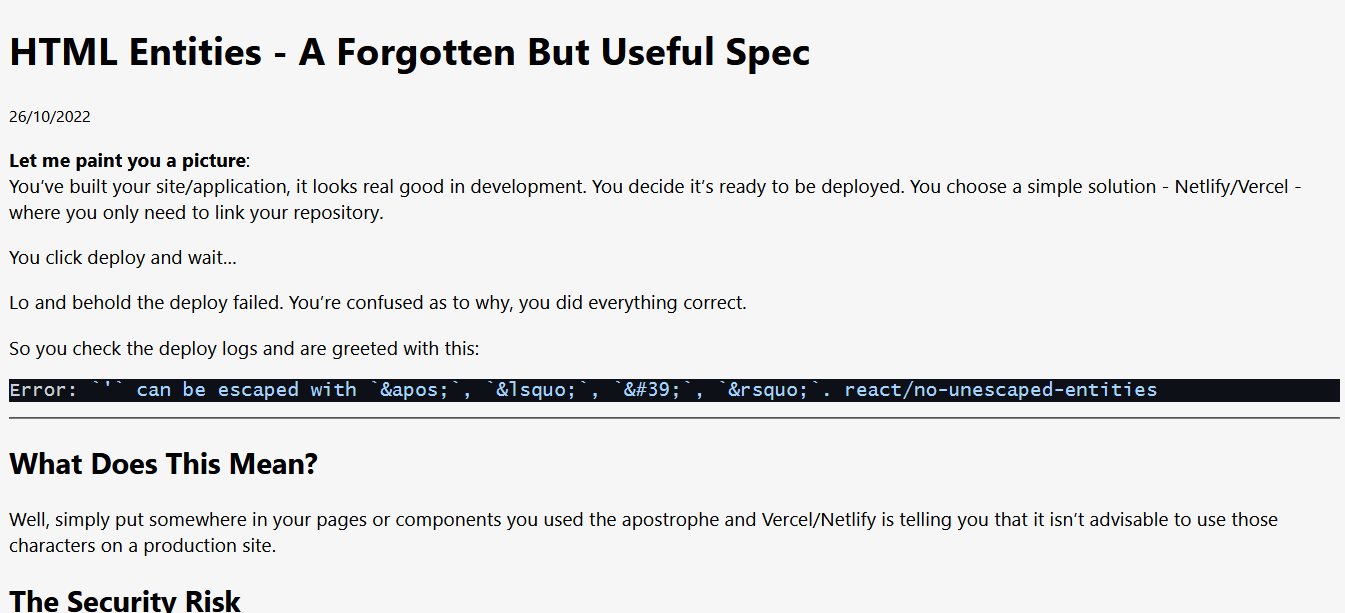Click the bold text Let me paint you a picture
The height and width of the screenshot is (613, 1345).
coord(127,161)
